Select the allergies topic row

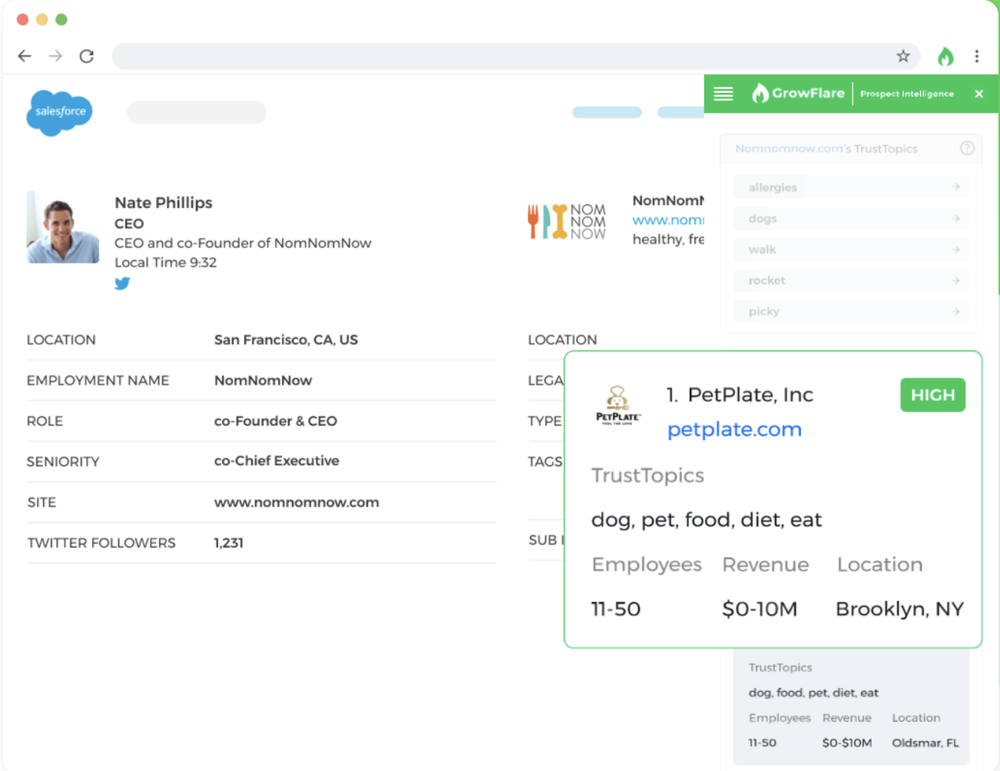click(850, 187)
